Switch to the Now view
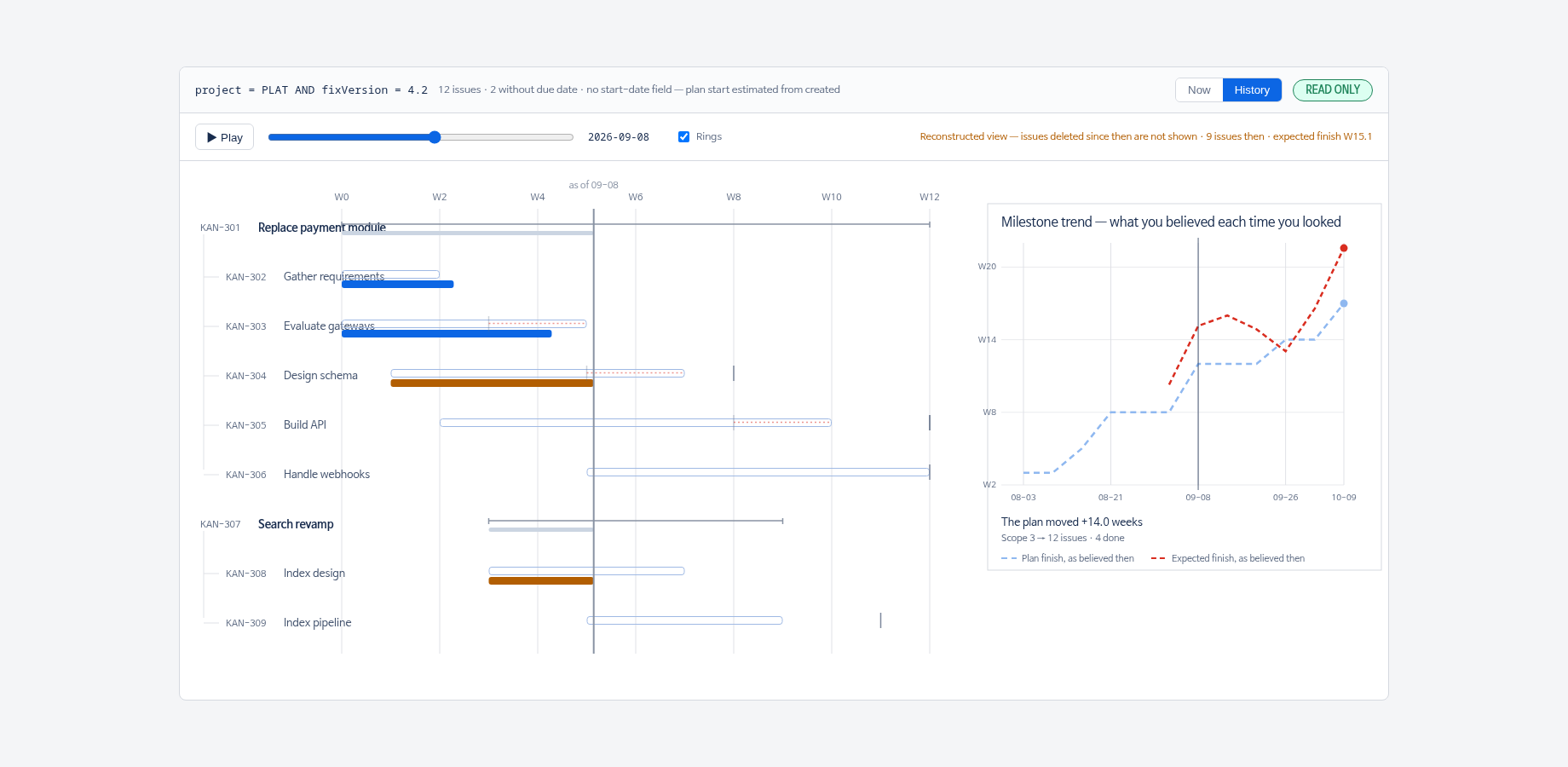The width and height of the screenshot is (1568, 767). tap(1199, 90)
